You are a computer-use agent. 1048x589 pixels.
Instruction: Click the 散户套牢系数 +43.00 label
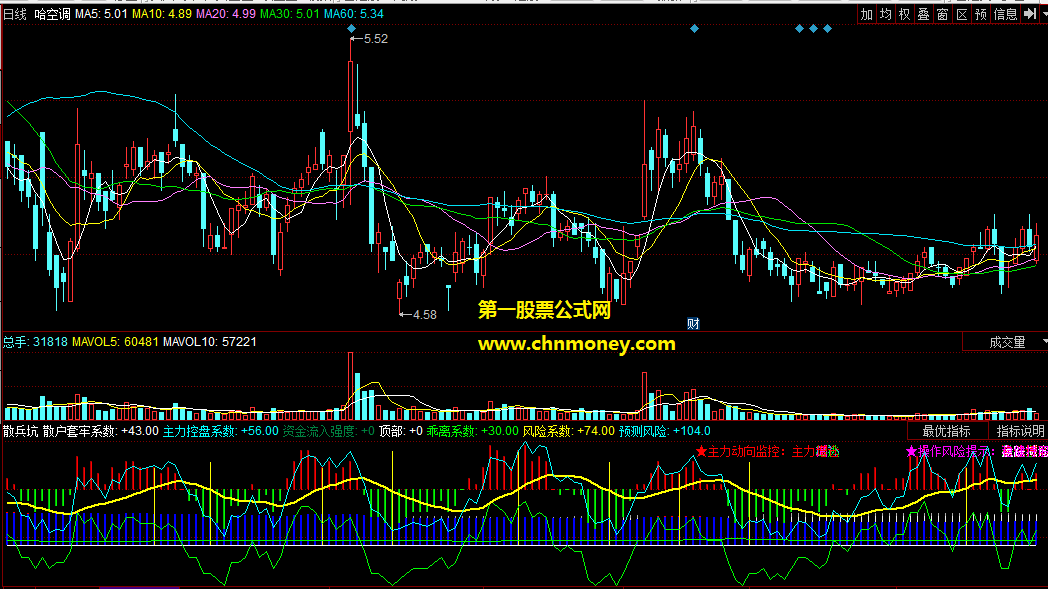coord(100,431)
